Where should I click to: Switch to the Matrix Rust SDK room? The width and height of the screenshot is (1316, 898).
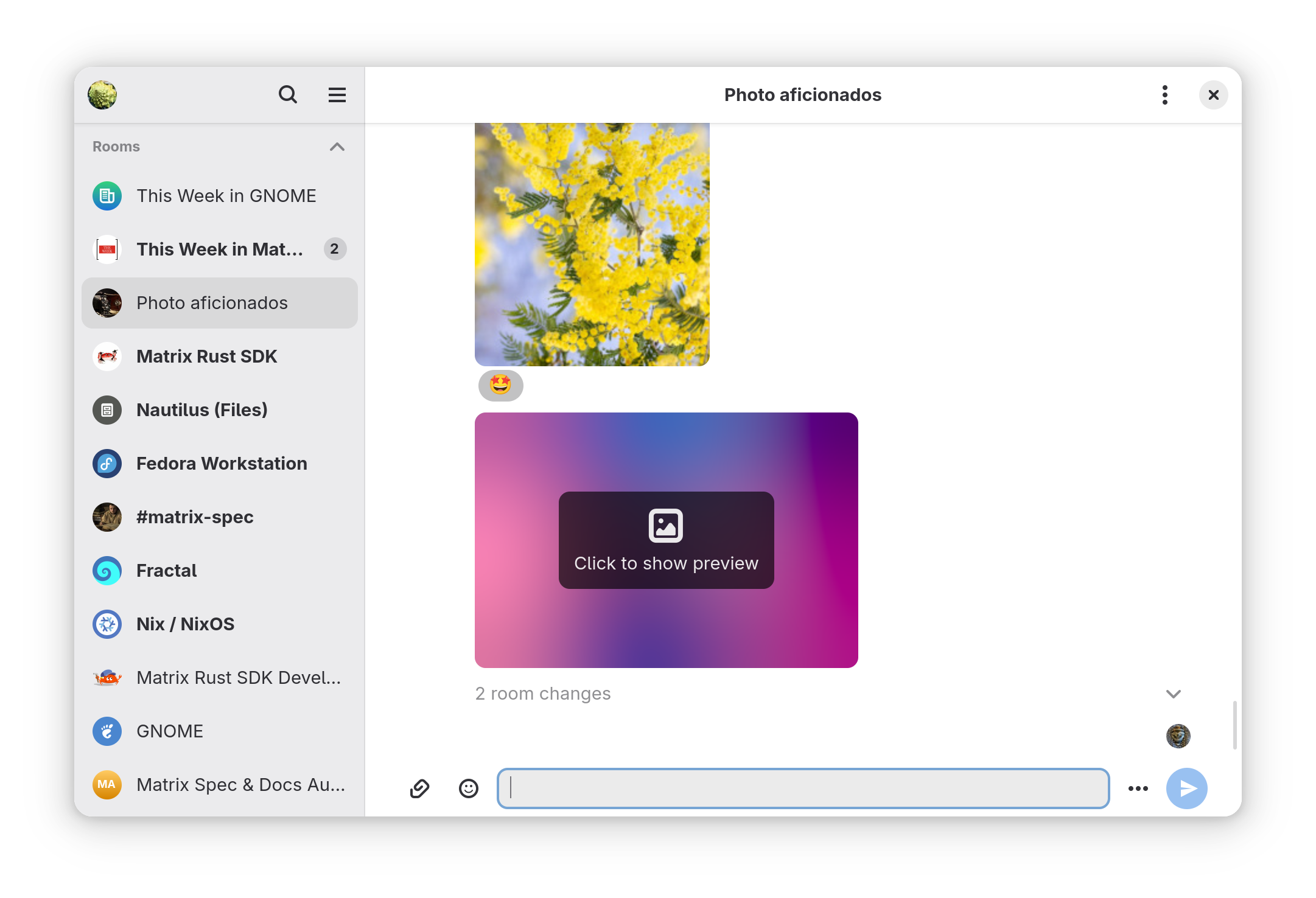pos(206,357)
